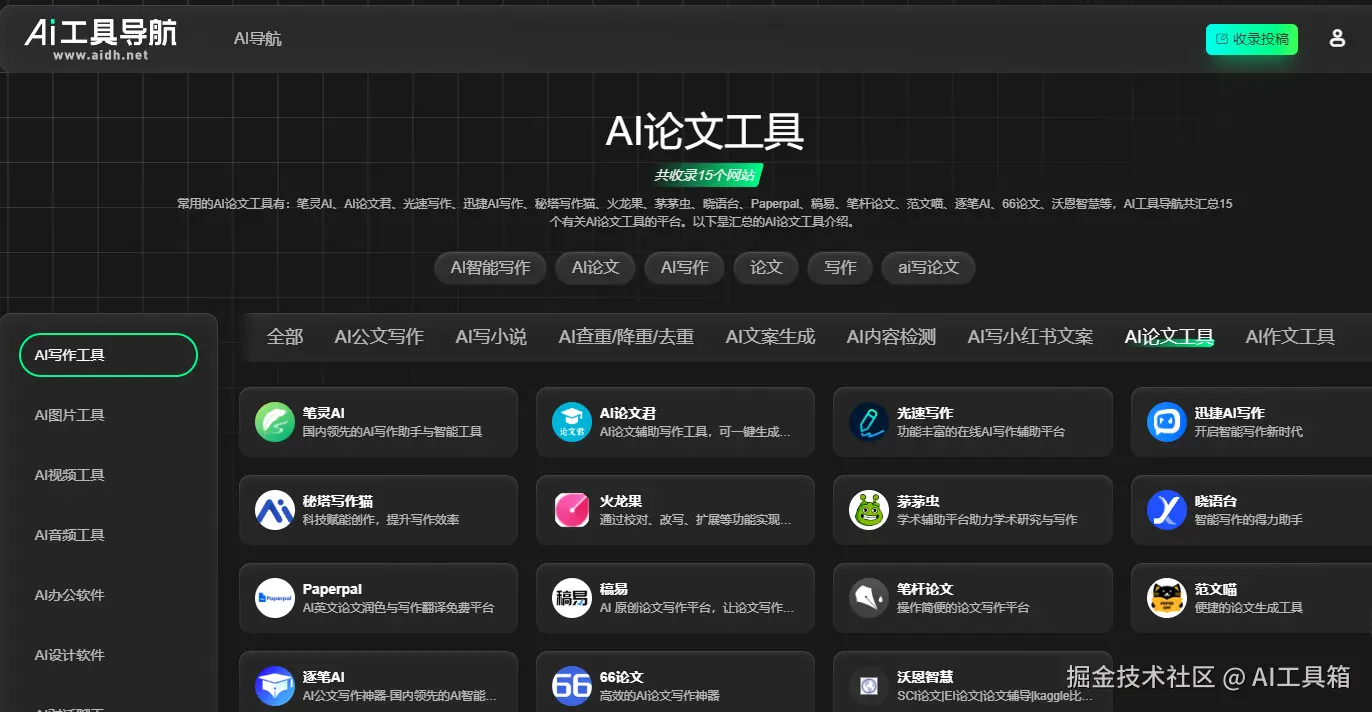The height and width of the screenshot is (712, 1372).
Task: Click the 晓语台 blue X icon
Action: pos(1166,510)
